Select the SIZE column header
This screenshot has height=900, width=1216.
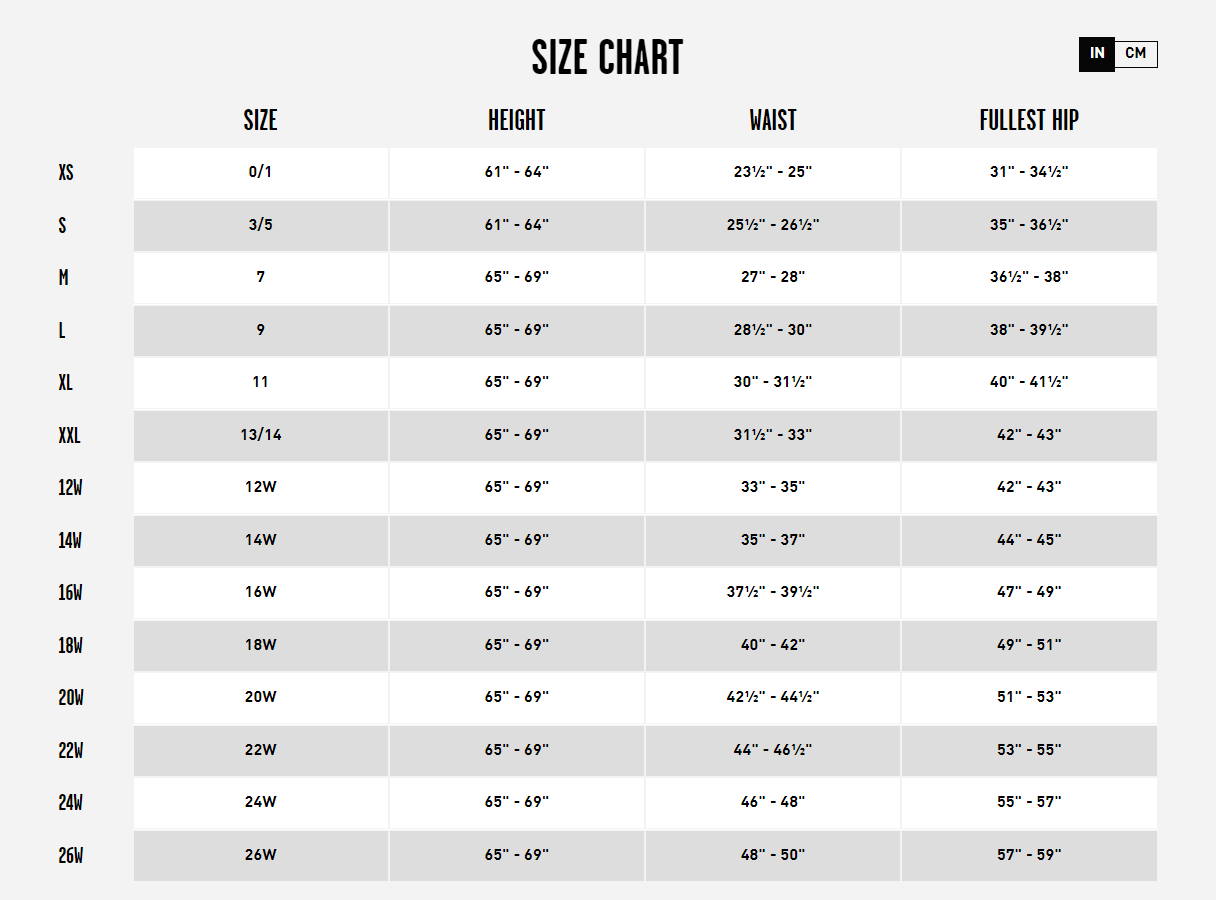point(260,121)
